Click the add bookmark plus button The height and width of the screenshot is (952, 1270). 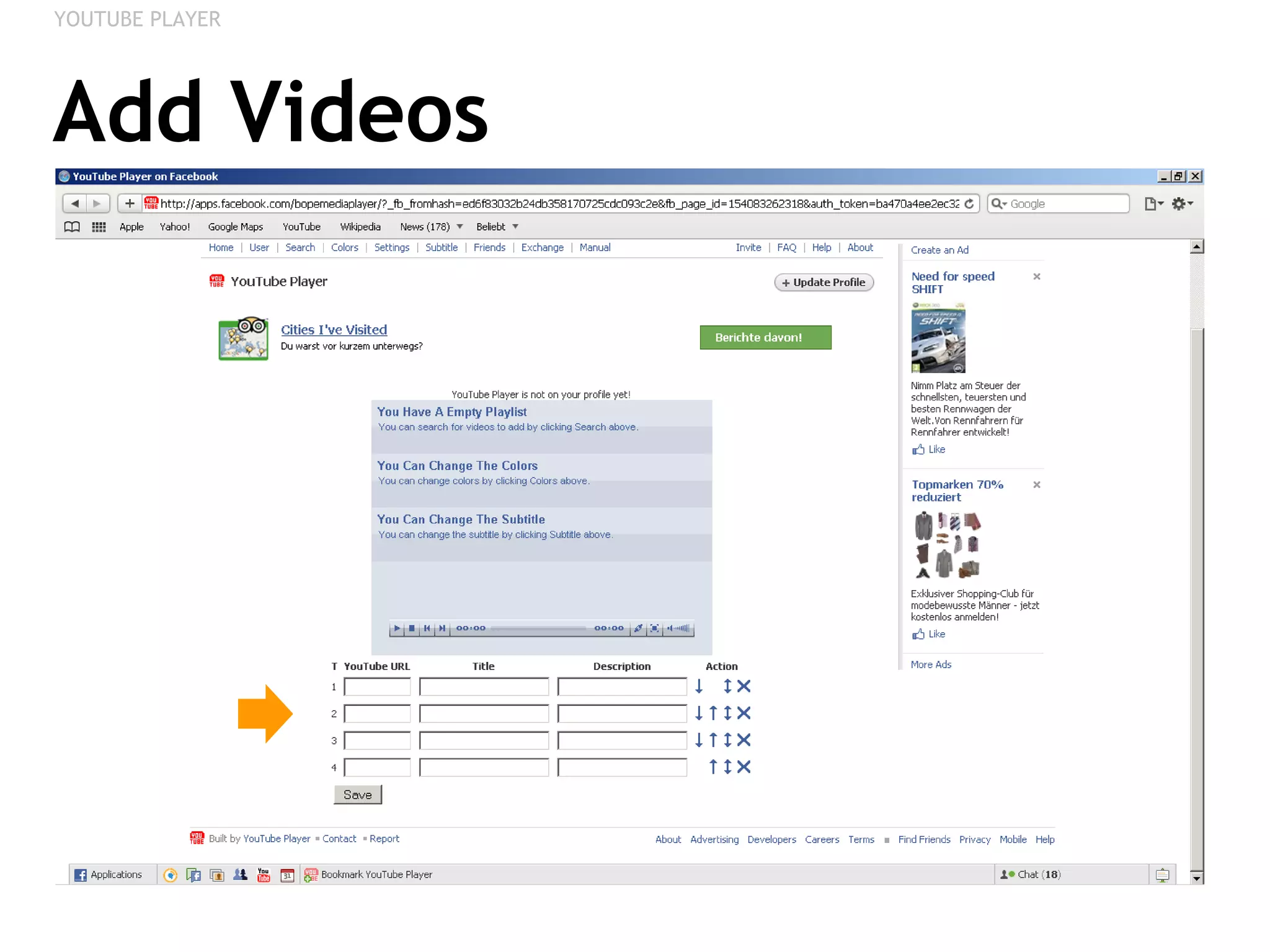coord(130,204)
